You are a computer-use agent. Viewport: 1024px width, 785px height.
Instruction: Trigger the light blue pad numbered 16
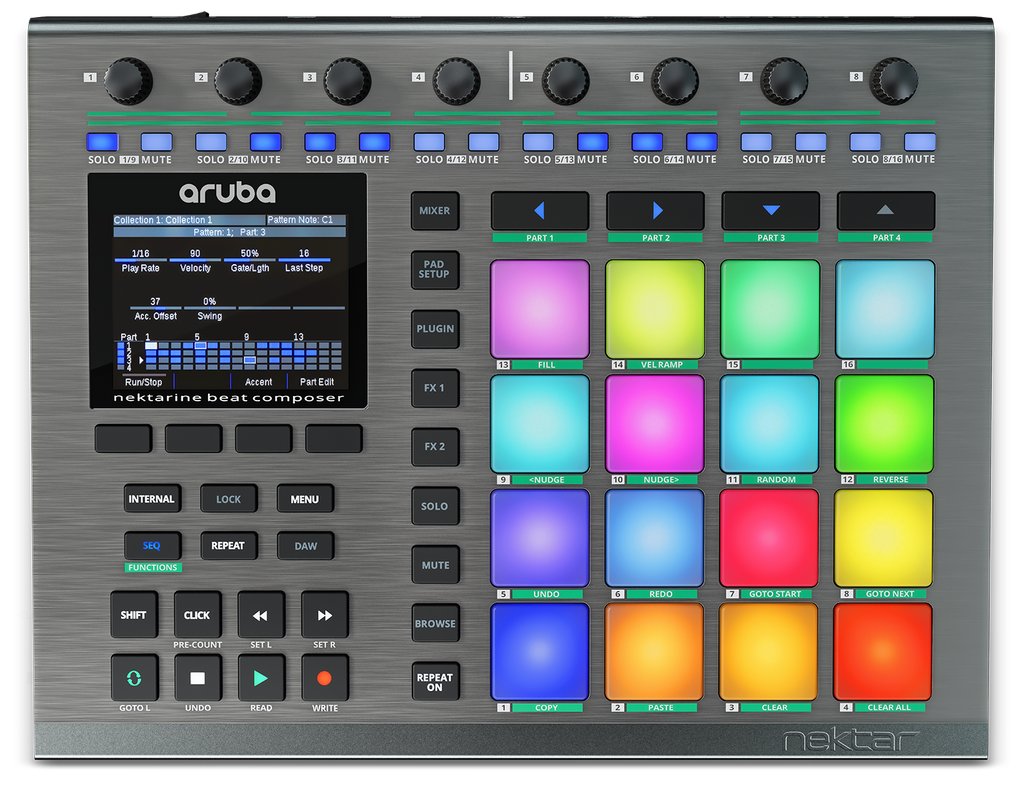coord(885,309)
